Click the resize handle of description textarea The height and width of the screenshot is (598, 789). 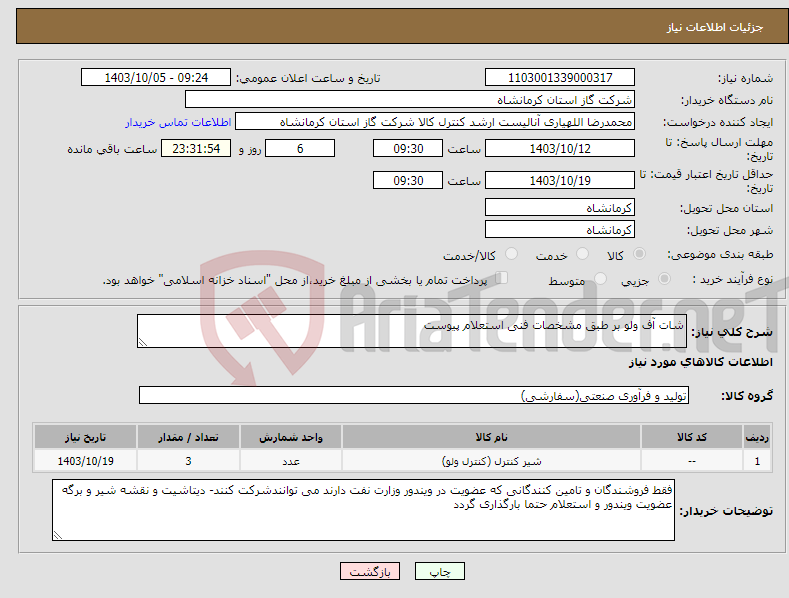(x=143, y=342)
